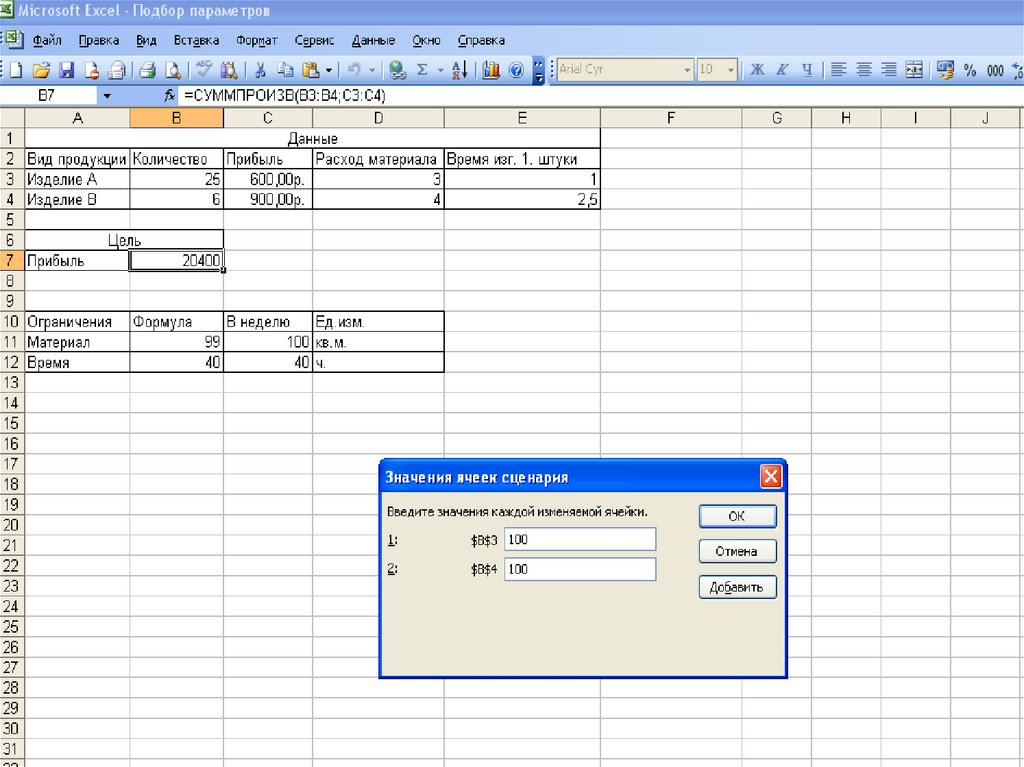1024x767 pixels.
Task: Expand the font size dropdown
Action: (731, 70)
